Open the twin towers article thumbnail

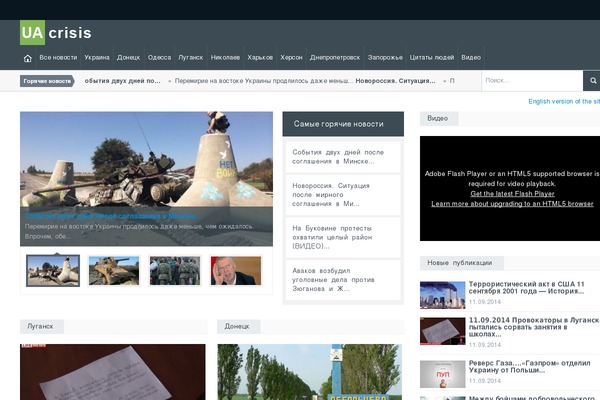(x=442, y=295)
